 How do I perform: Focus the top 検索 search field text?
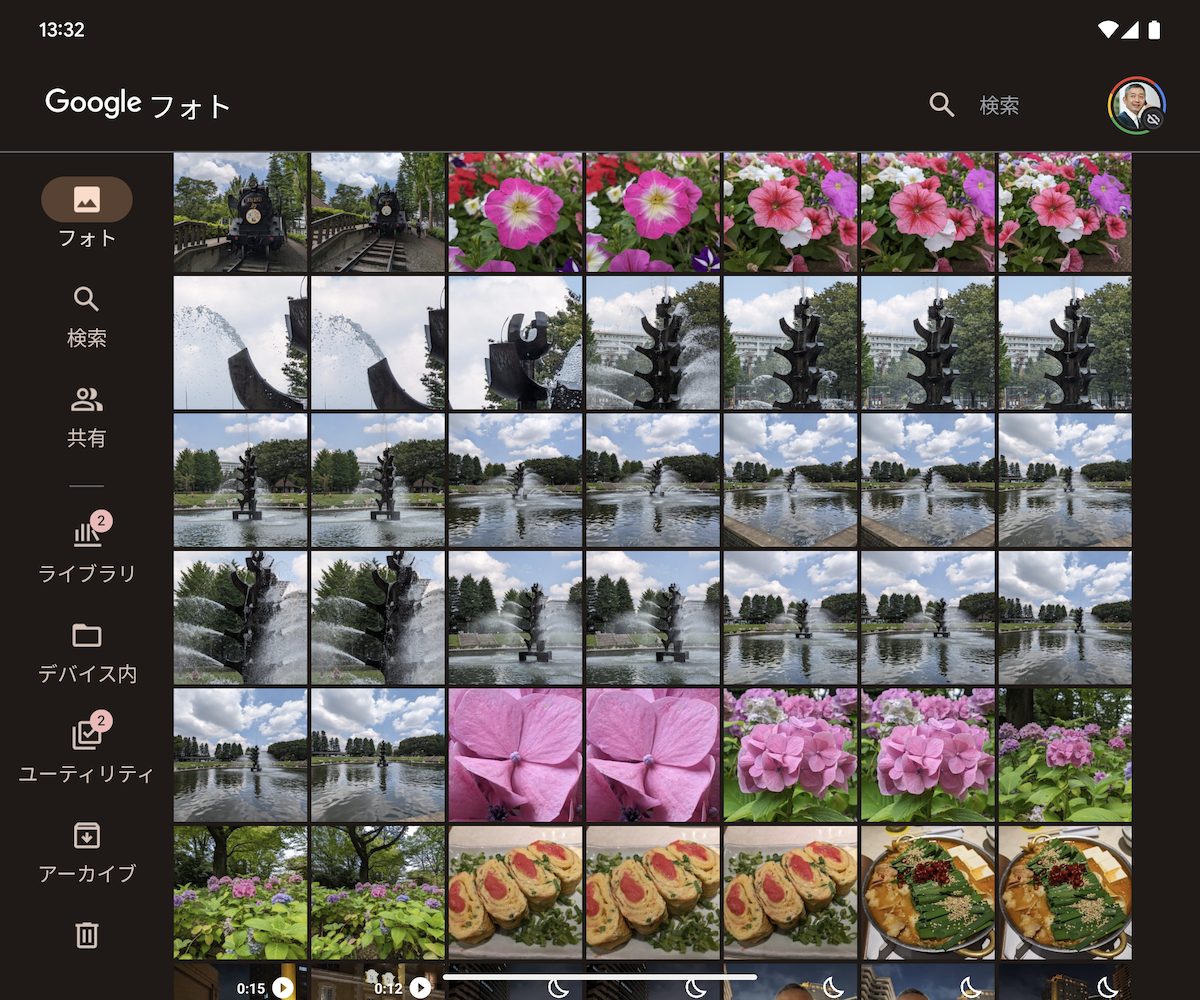999,105
